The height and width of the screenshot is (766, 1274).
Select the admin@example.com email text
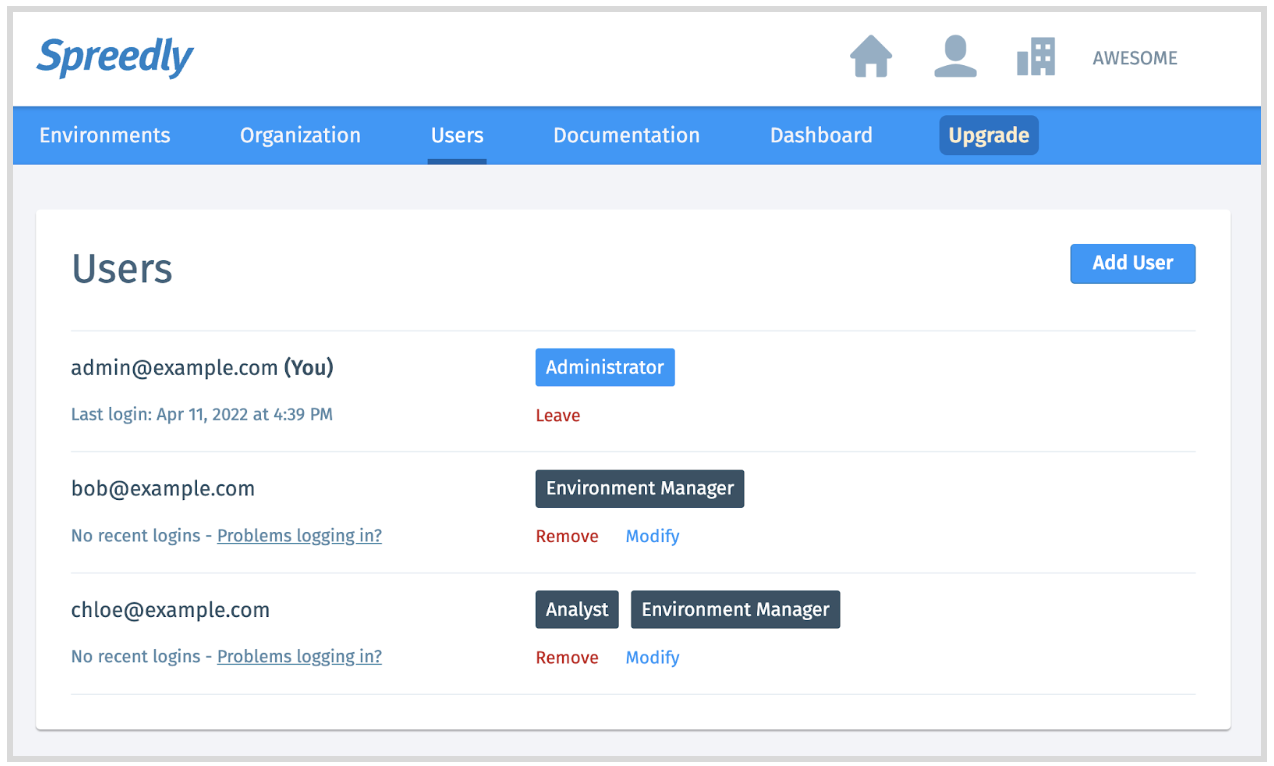click(174, 368)
